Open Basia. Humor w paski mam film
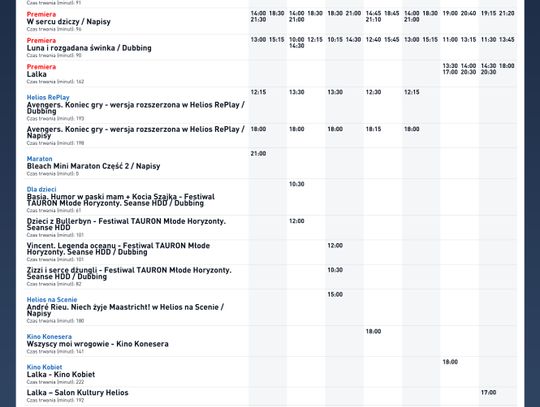The width and height of the screenshot is (540, 407). 121,200
